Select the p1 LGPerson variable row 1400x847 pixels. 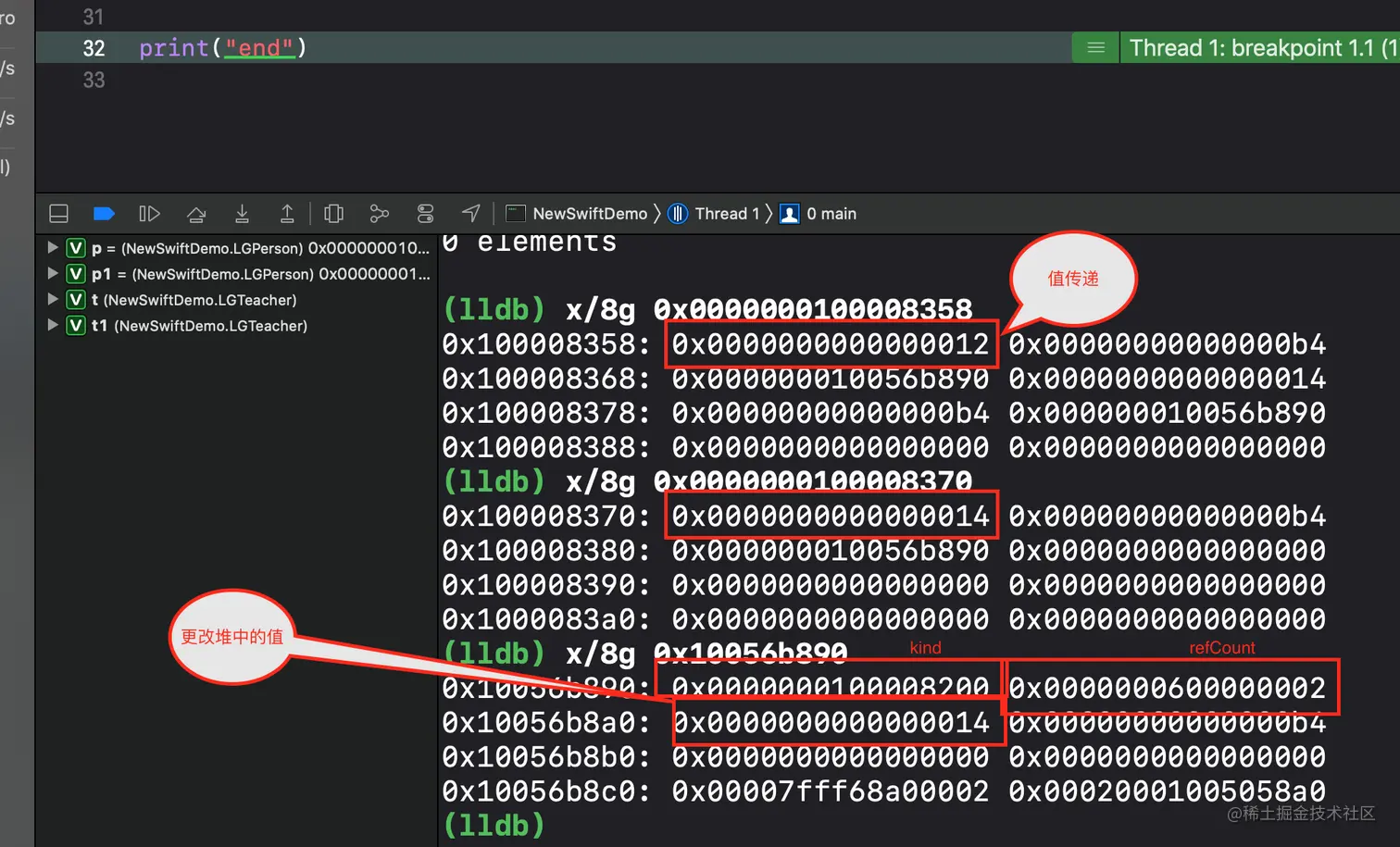coord(236,274)
